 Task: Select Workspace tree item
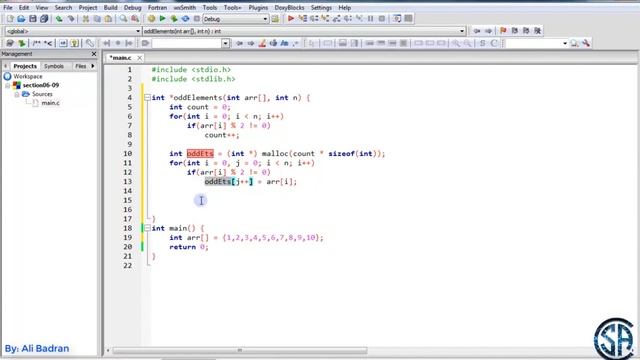pyautogui.click(x=28, y=76)
